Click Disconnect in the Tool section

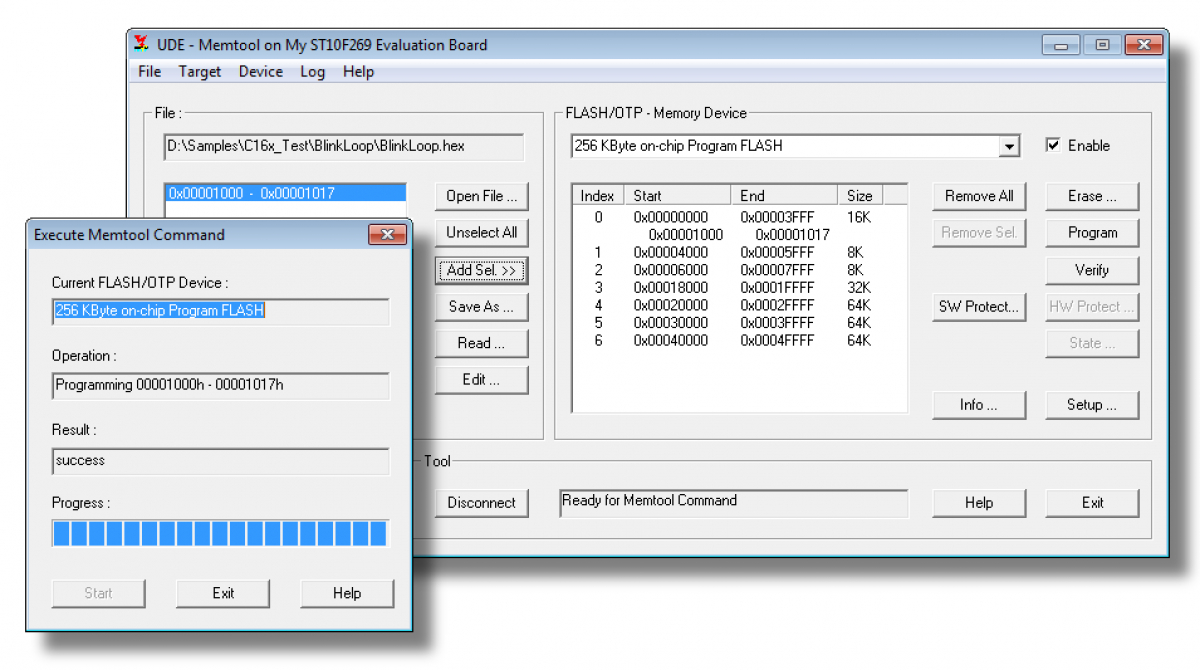[x=481, y=503]
